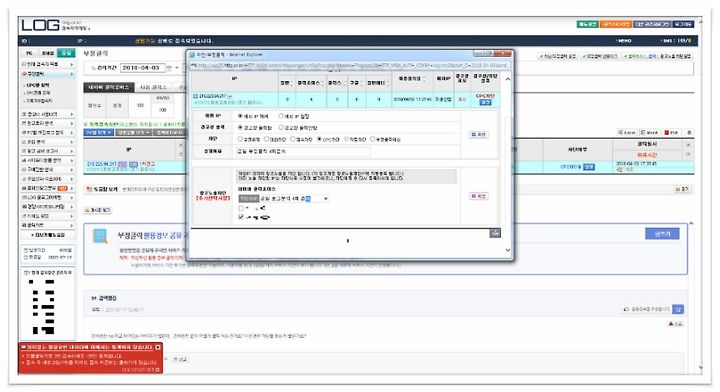Click the sort-down arrow beside red 체류시간 header
This screenshot has height=392, width=720.
[688, 154]
